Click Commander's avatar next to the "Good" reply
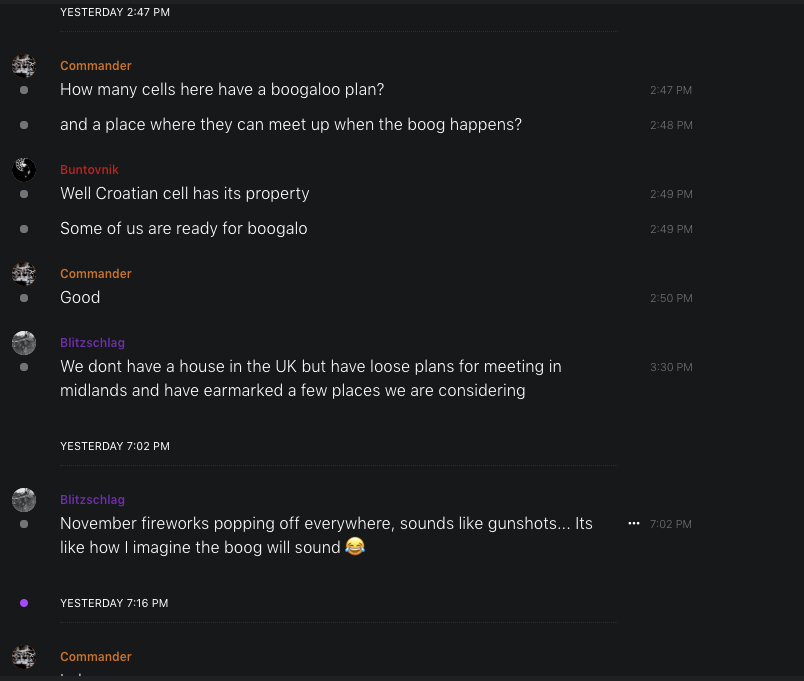 click(x=24, y=274)
